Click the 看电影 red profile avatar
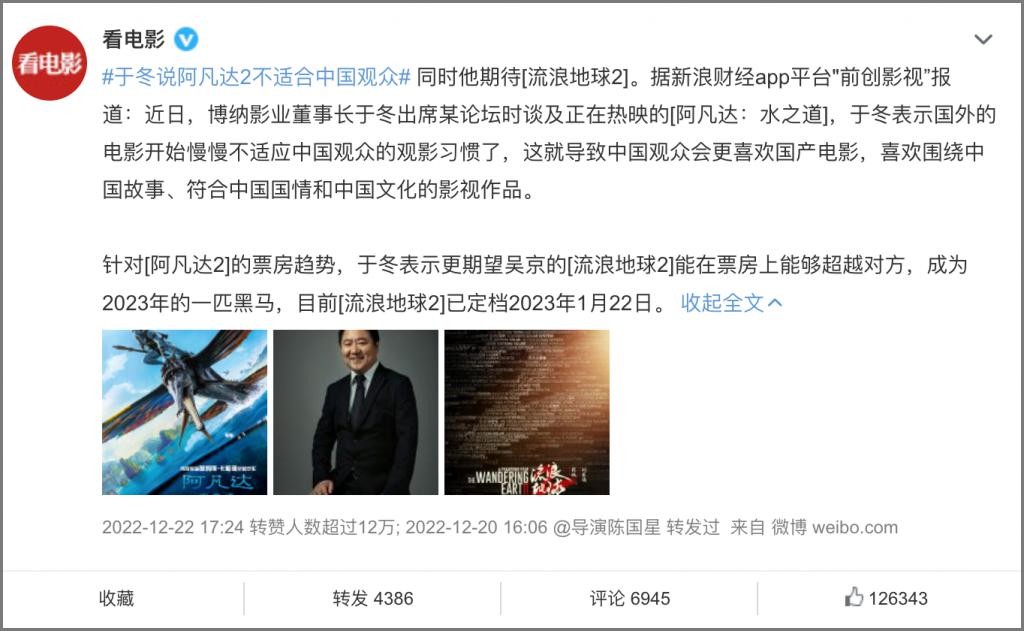 point(50,63)
